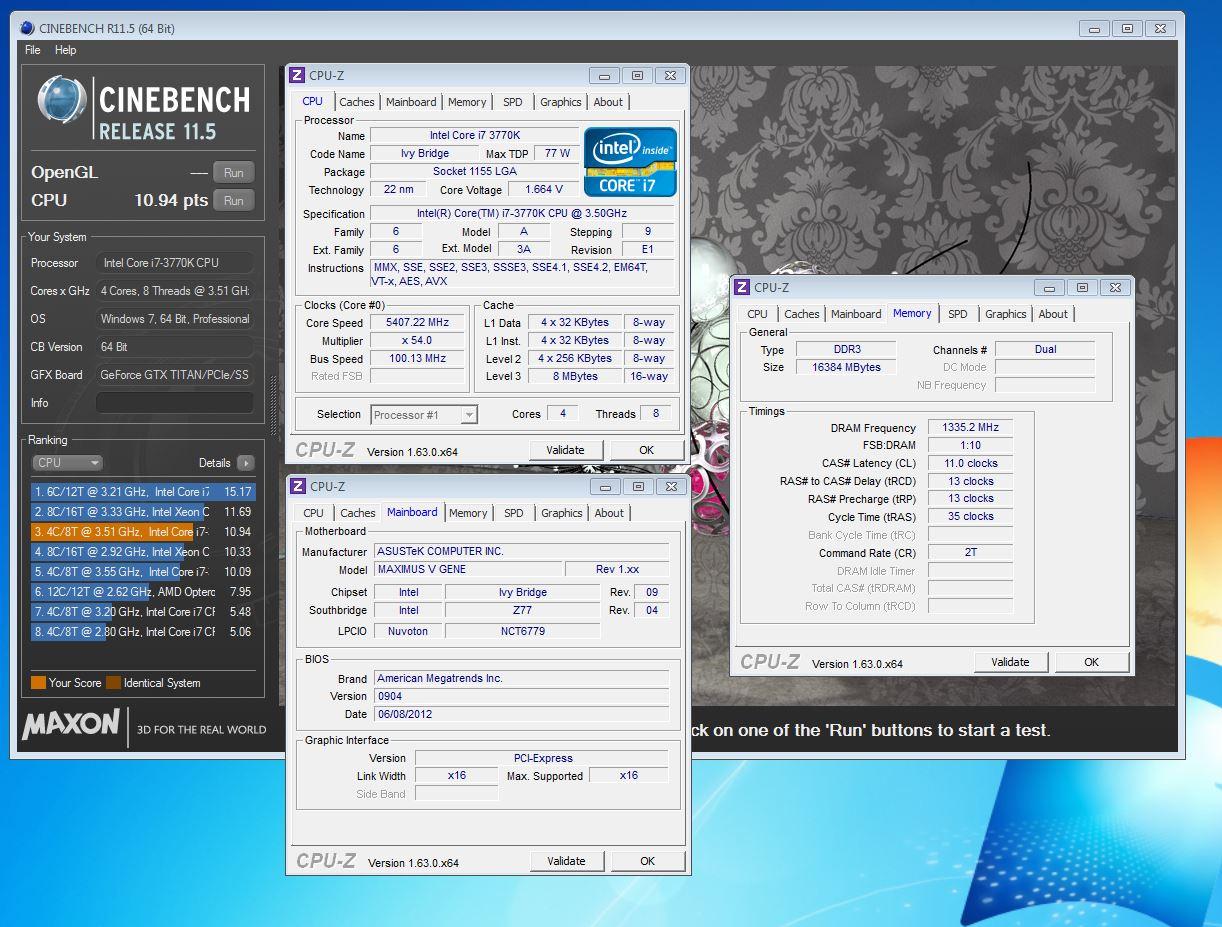Click the Identical System brown legend swatch
The width and height of the screenshot is (1222, 927).
pos(113,683)
